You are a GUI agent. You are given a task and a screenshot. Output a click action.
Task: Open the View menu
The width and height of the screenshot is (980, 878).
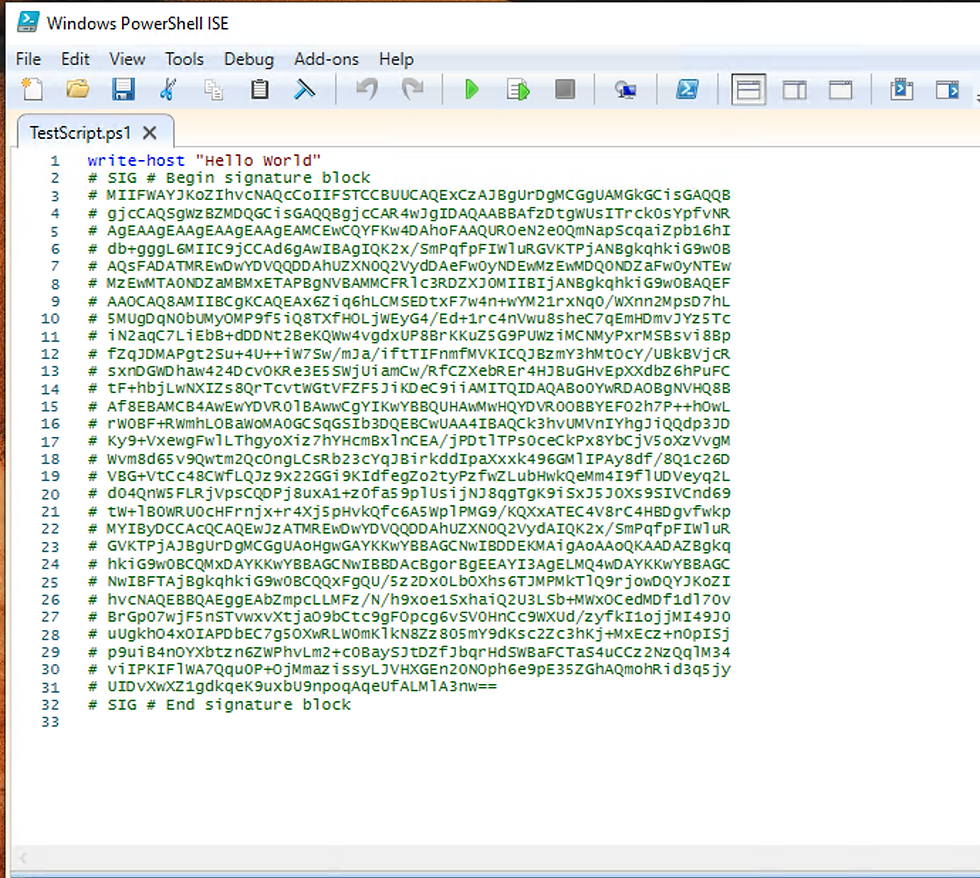(x=127, y=59)
